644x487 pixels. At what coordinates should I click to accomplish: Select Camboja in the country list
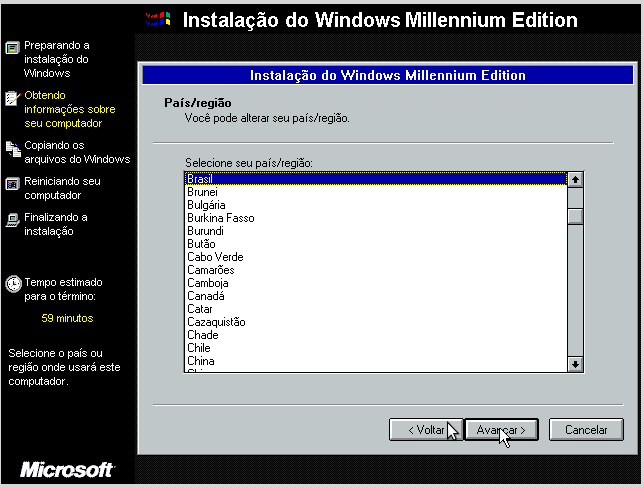(376, 283)
